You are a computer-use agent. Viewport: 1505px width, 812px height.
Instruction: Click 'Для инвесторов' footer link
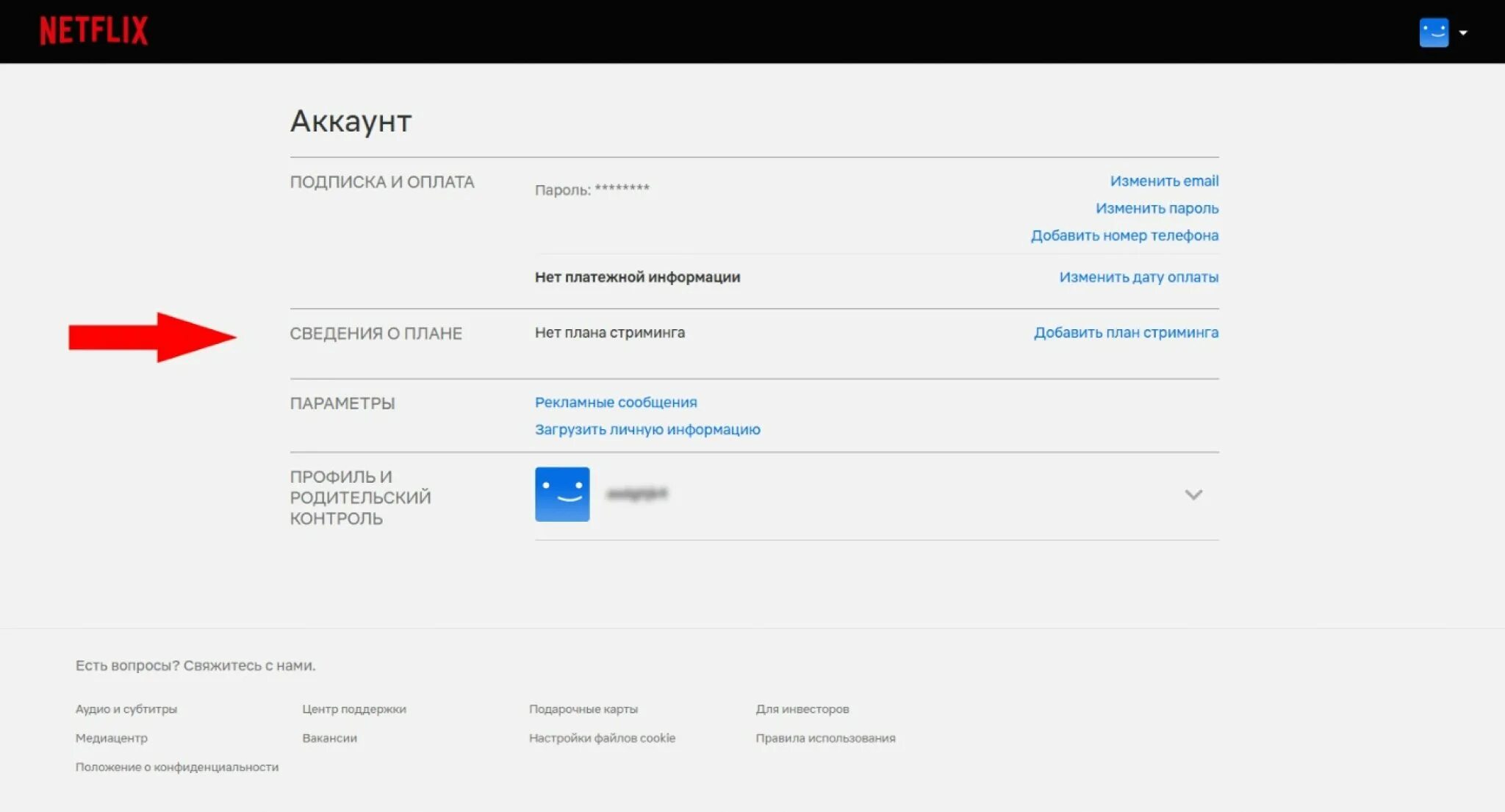(802, 709)
